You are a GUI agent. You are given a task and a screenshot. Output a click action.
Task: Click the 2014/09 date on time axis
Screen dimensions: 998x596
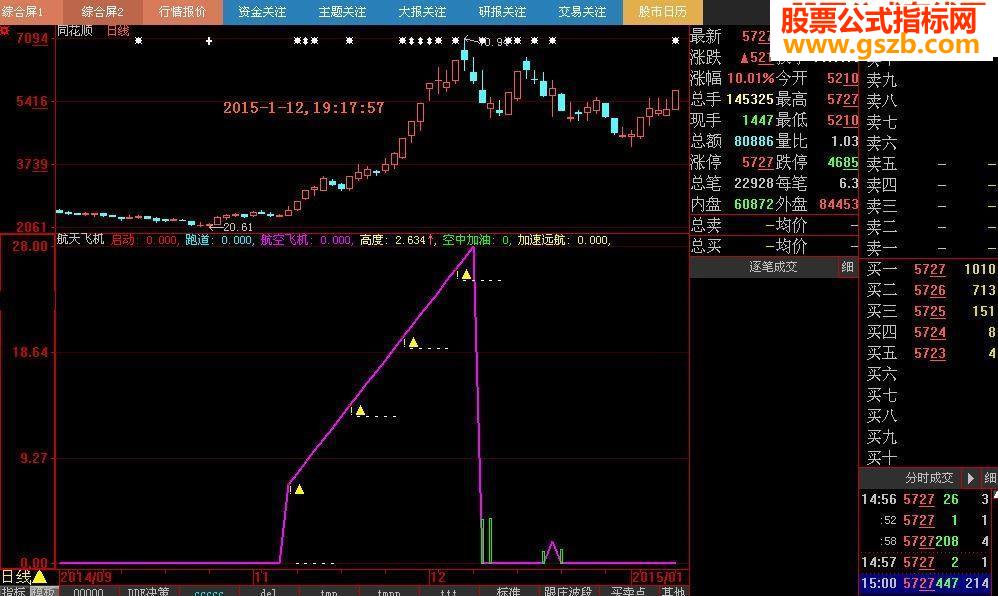click(85, 577)
